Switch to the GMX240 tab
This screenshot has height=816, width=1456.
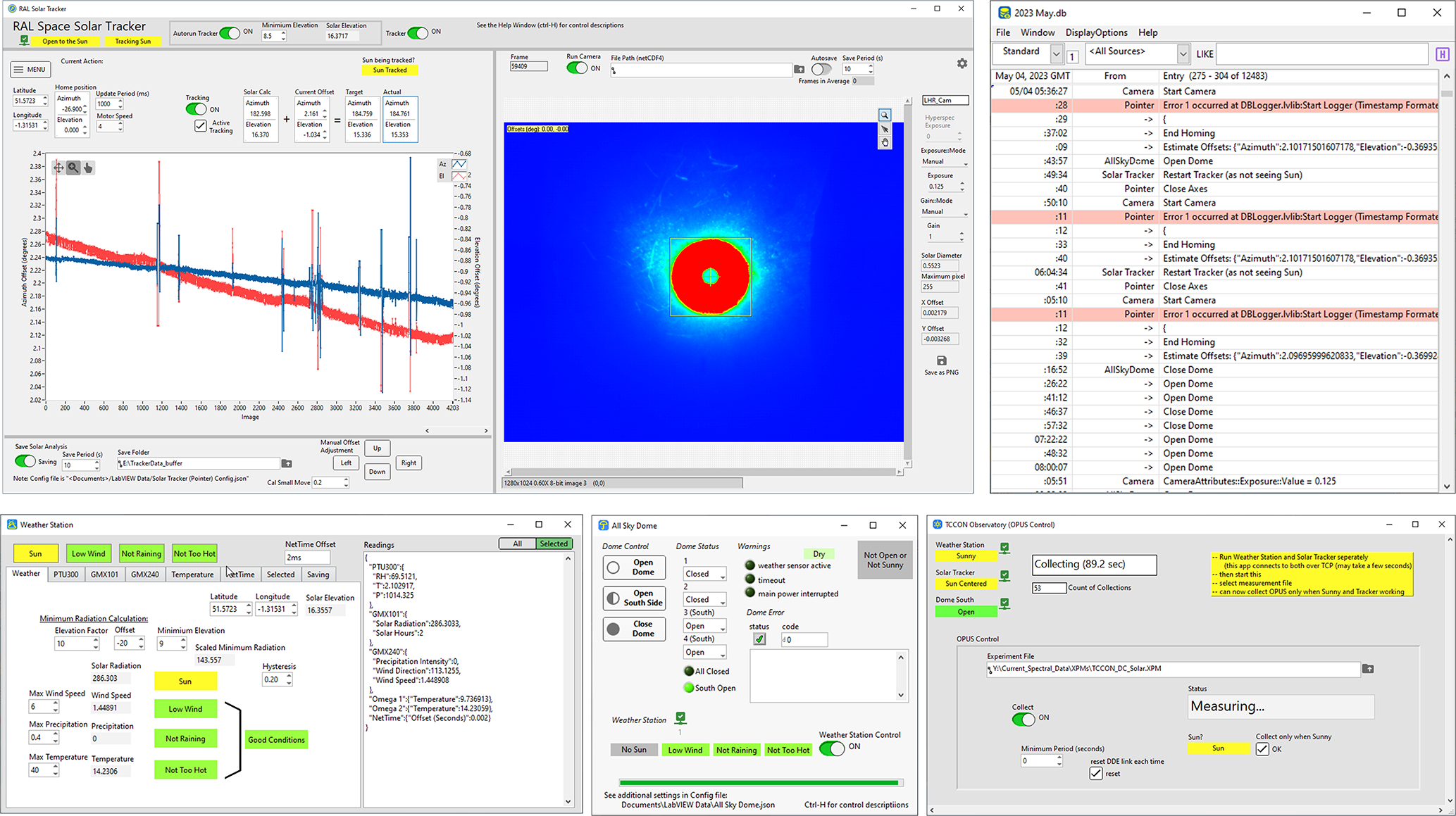(145, 575)
